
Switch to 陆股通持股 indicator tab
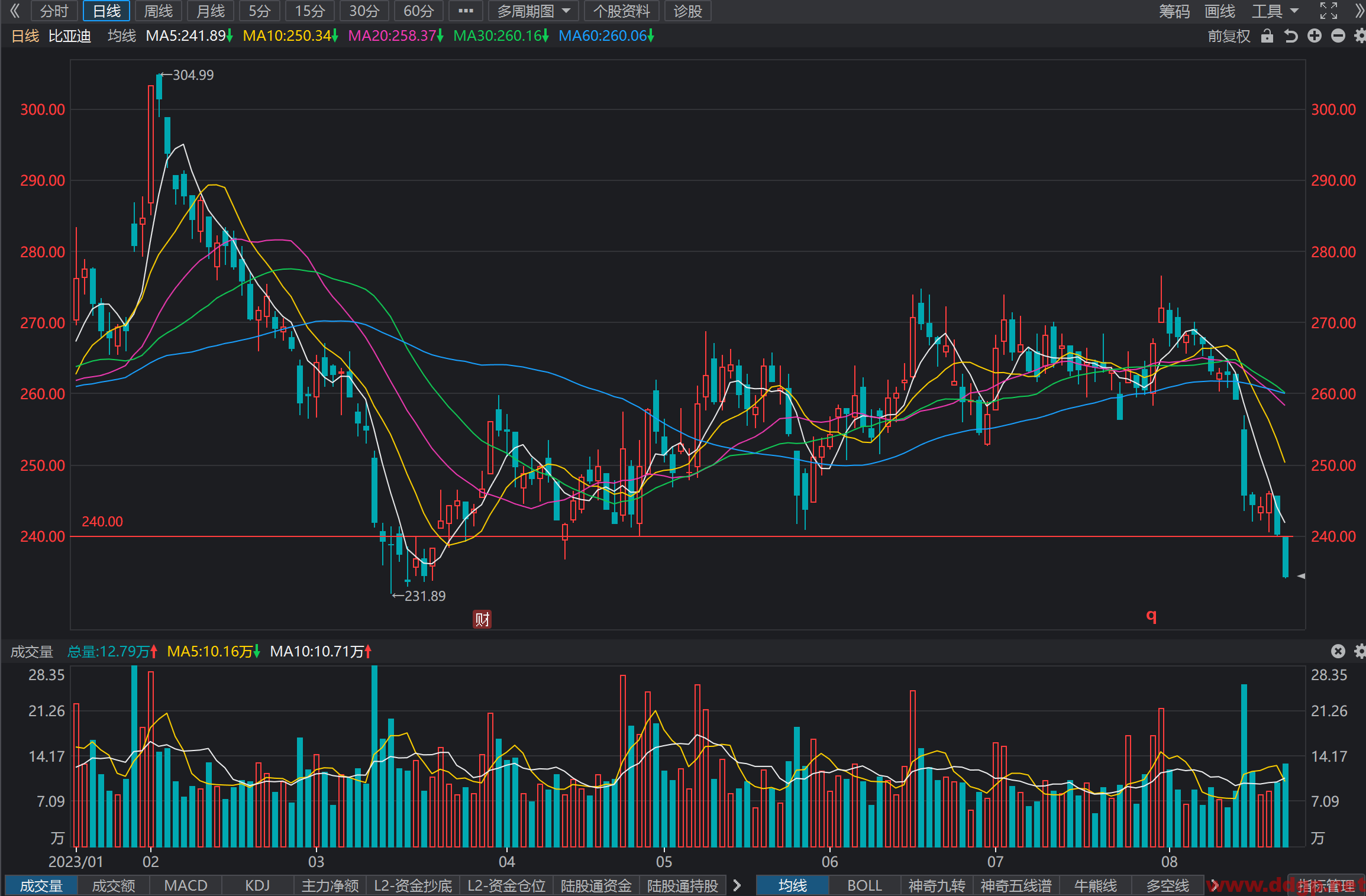683,885
